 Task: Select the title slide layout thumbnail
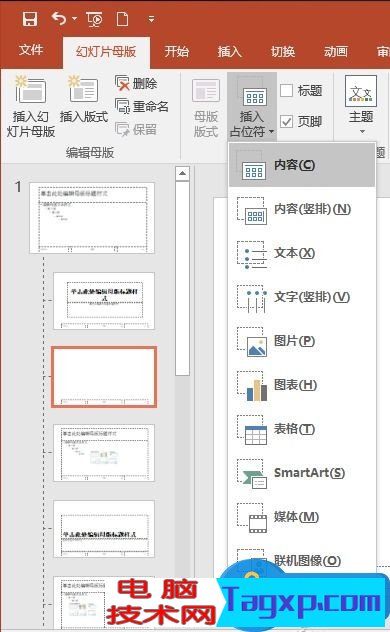tap(104, 301)
